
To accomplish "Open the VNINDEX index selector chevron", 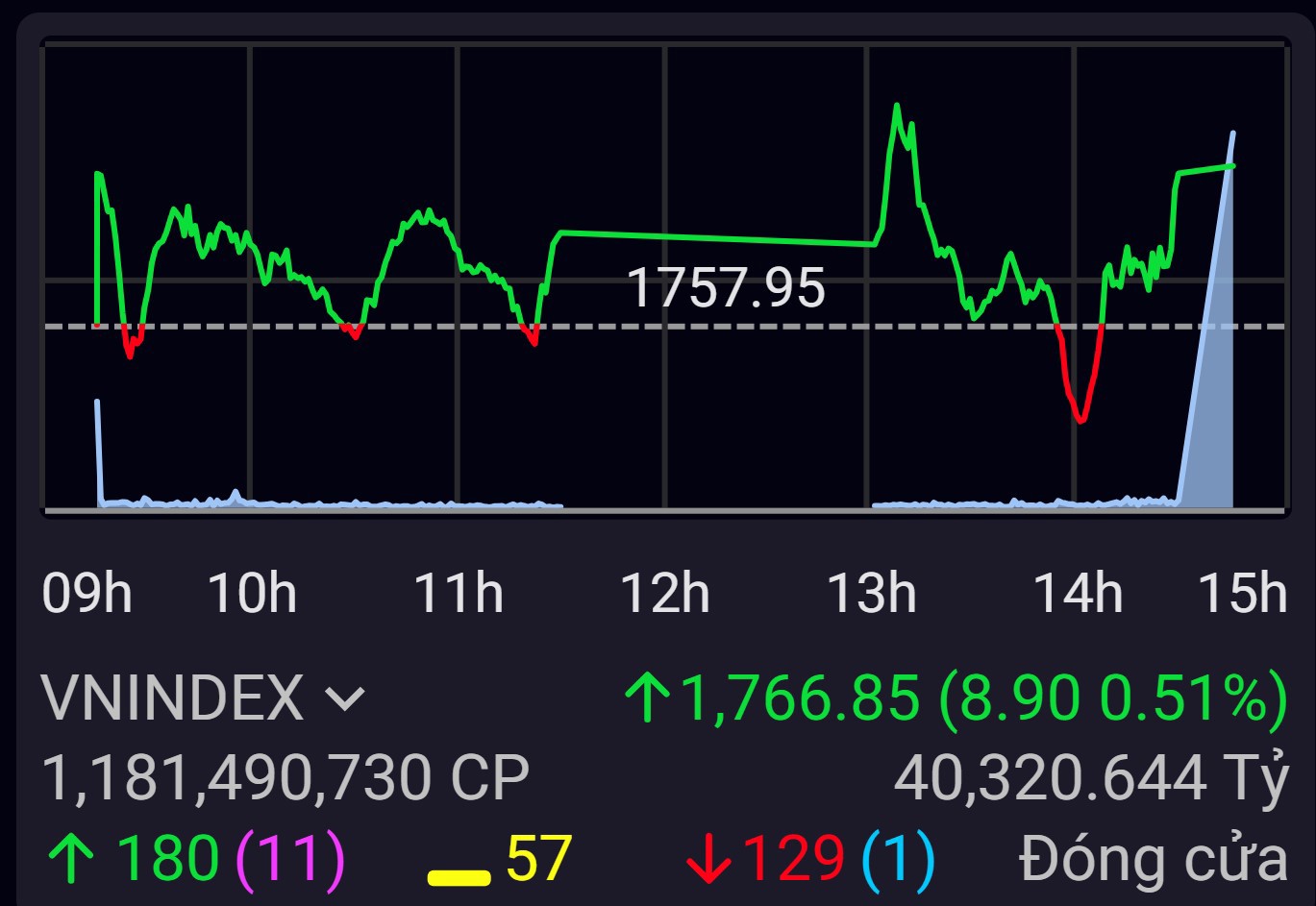I will 345,699.
